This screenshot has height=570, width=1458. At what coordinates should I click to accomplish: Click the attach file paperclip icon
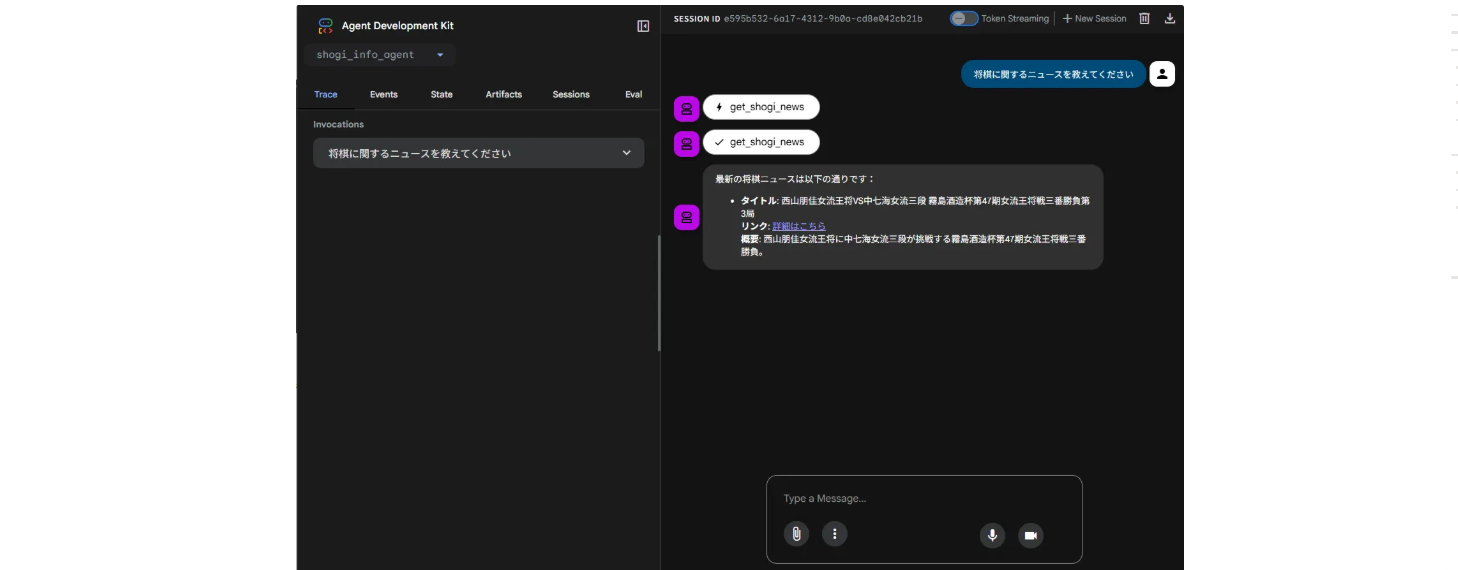pyautogui.click(x=796, y=534)
